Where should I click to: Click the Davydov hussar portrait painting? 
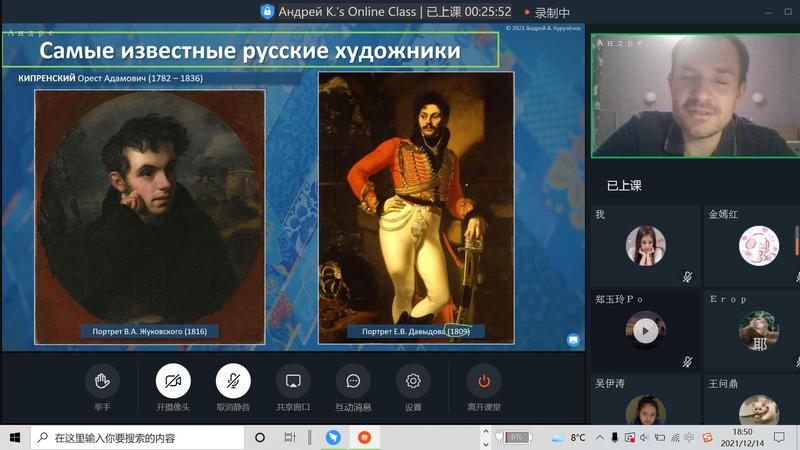pyautogui.click(x=416, y=208)
